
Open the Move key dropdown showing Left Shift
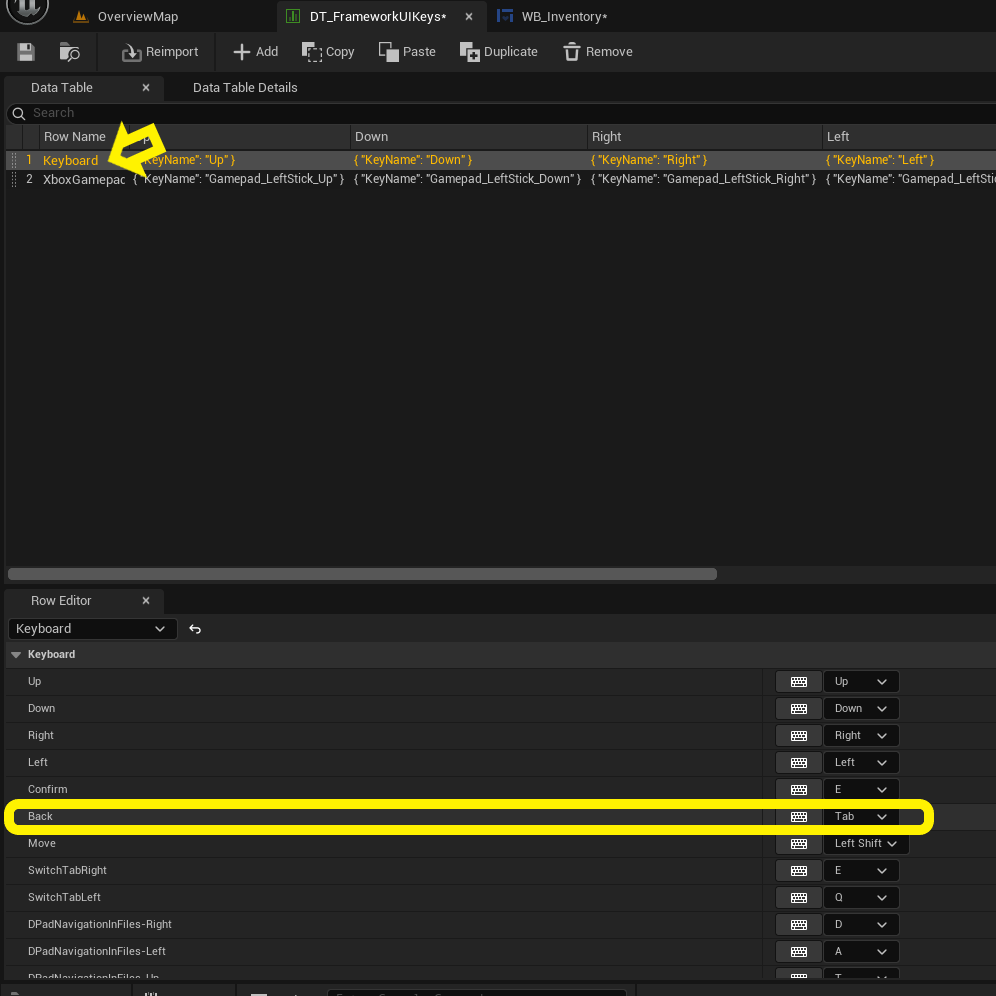click(x=866, y=844)
